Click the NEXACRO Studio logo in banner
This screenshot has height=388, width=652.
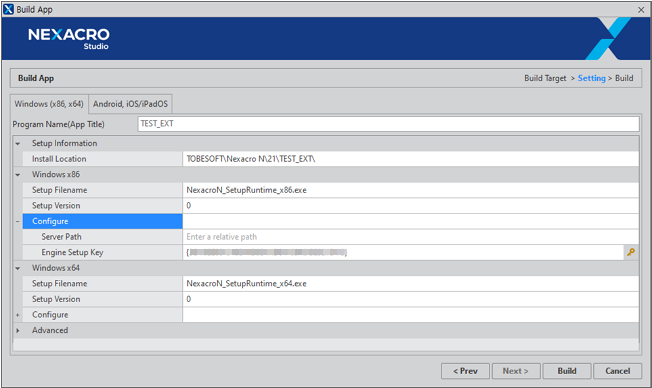coord(69,39)
